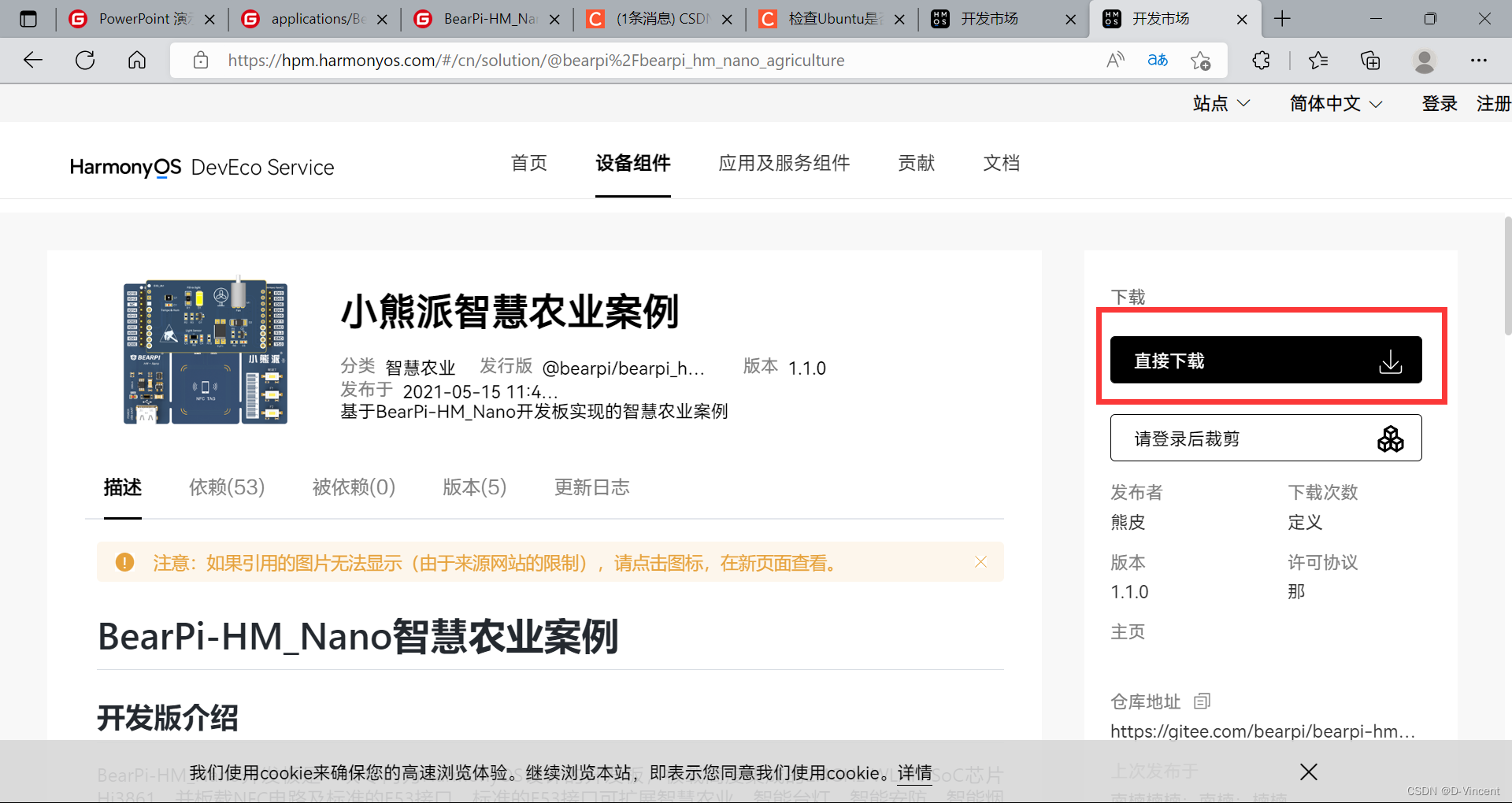The width and height of the screenshot is (1512, 803).
Task: Add this page to favorites
Action: [x=1200, y=60]
